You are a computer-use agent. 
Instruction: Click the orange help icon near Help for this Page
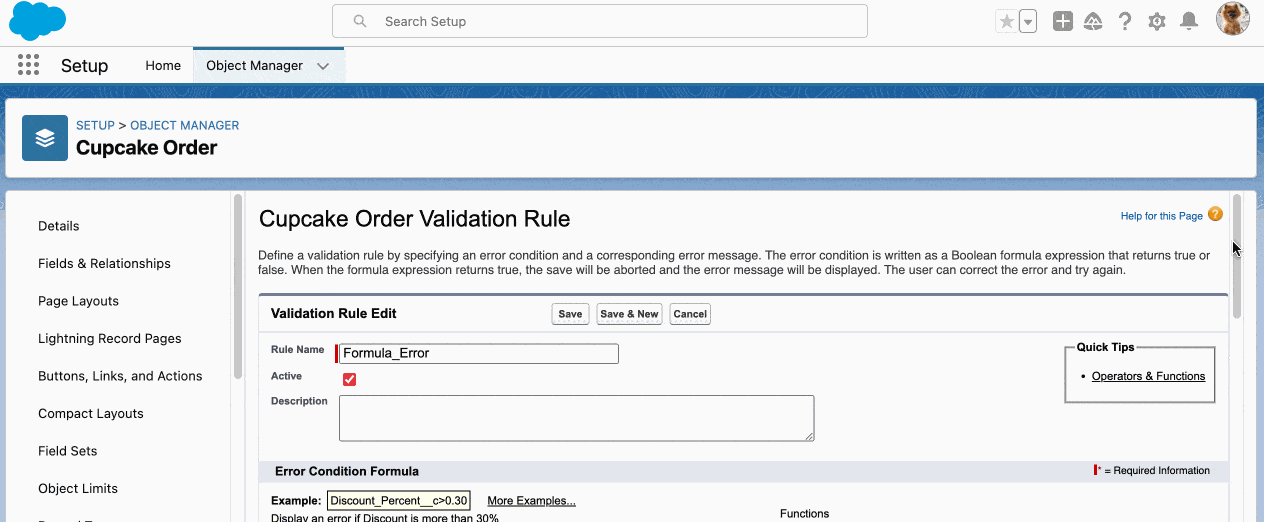1215,214
